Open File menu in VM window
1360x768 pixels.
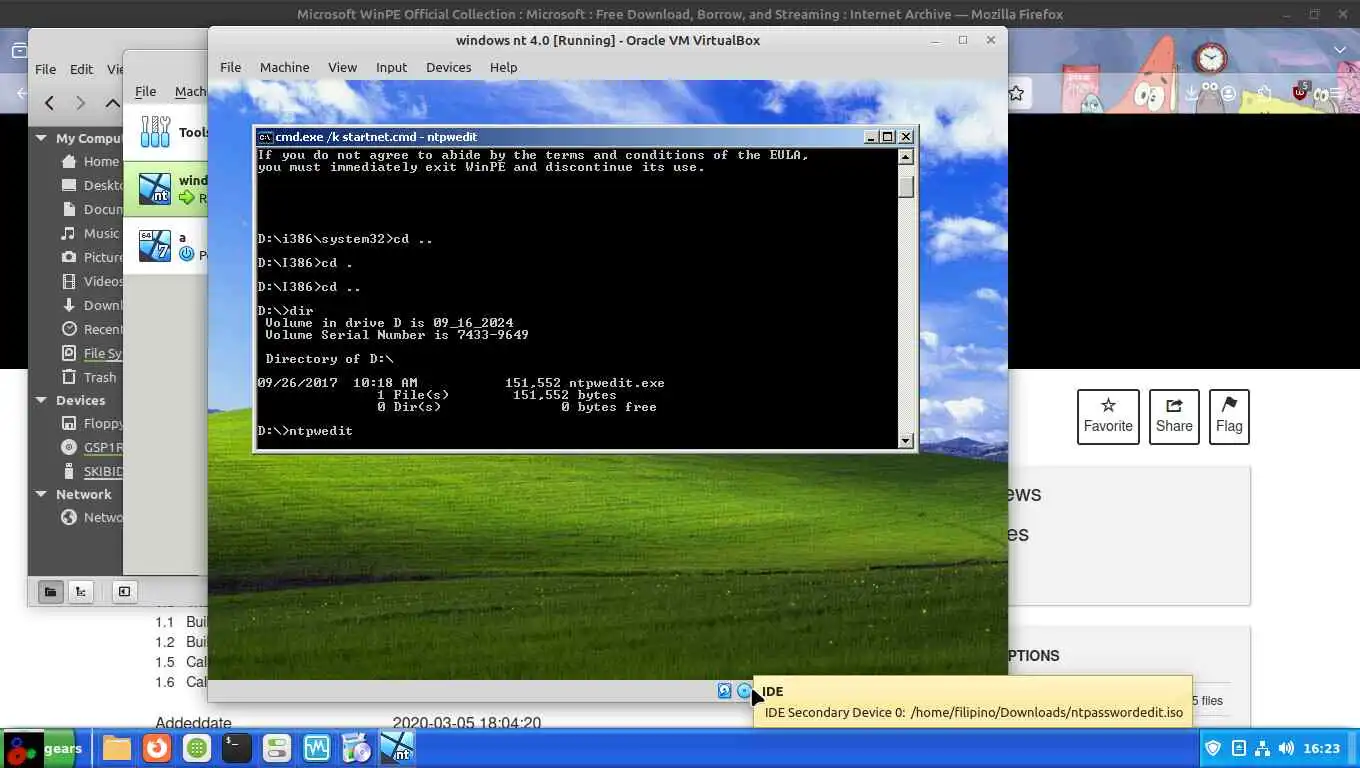[x=230, y=67]
